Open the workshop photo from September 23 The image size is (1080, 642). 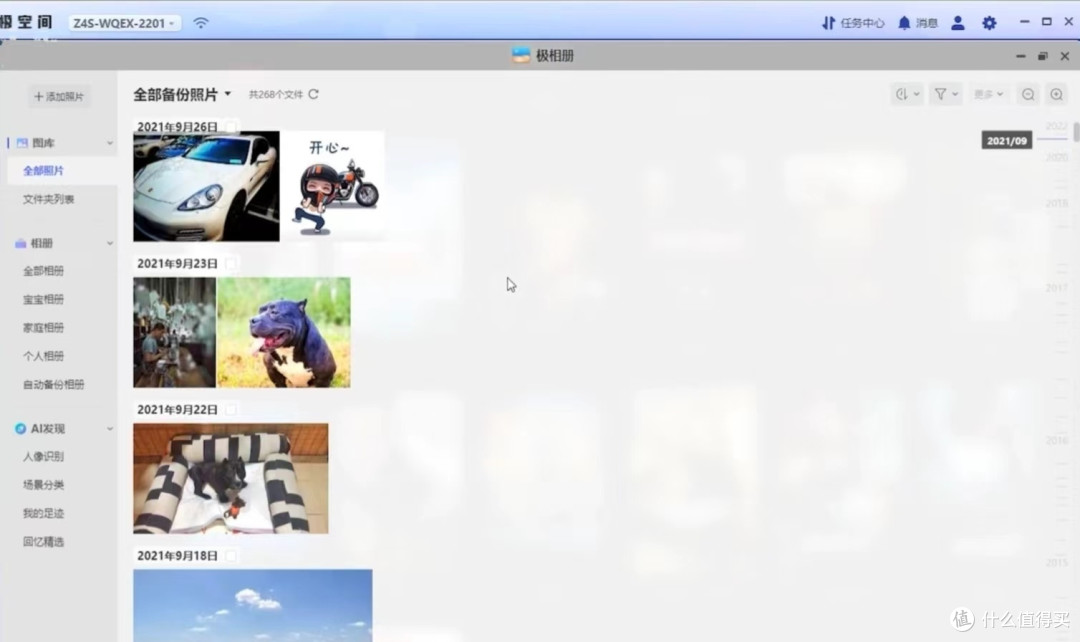coord(174,332)
